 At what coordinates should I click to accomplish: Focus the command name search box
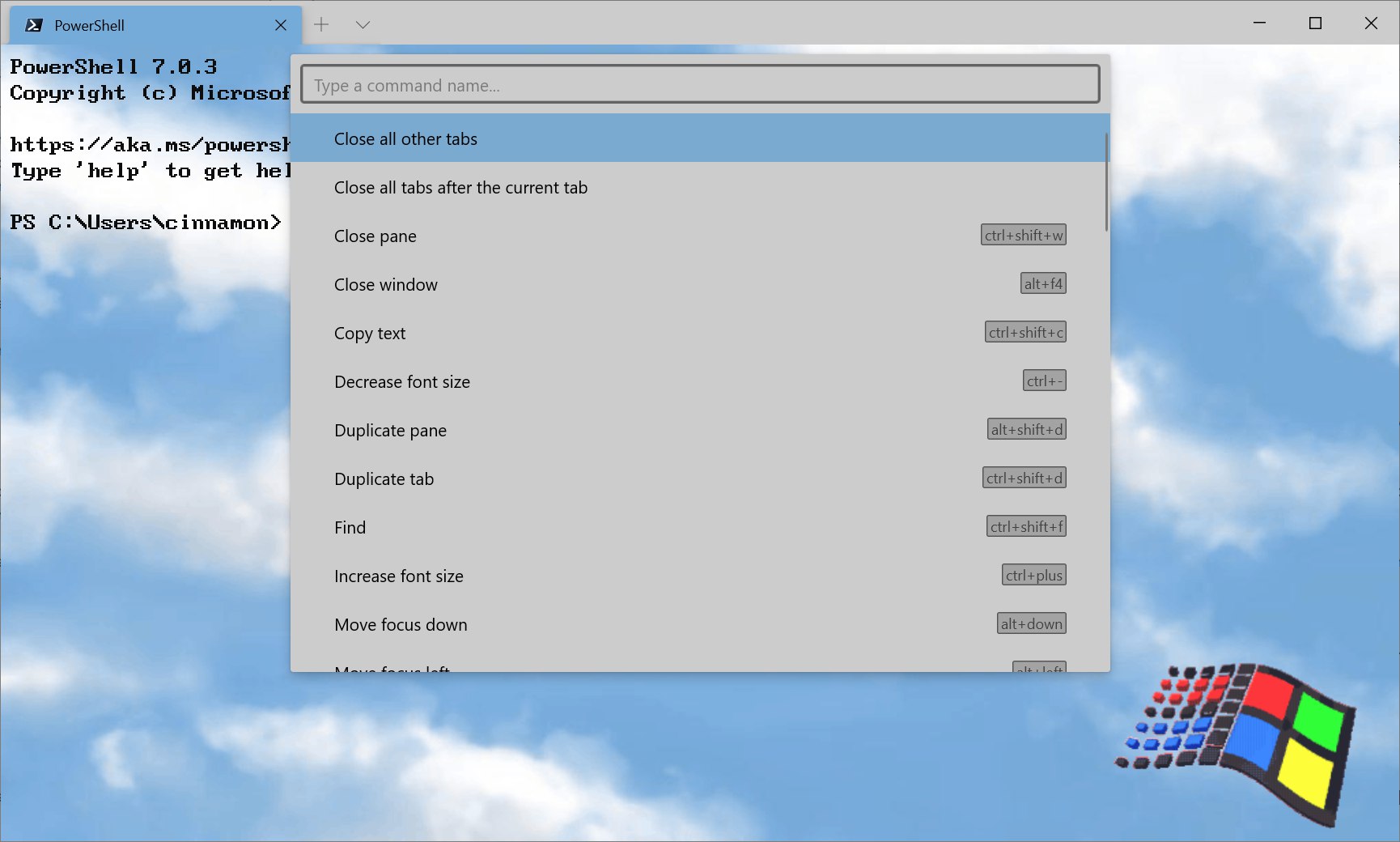click(700, 84)
